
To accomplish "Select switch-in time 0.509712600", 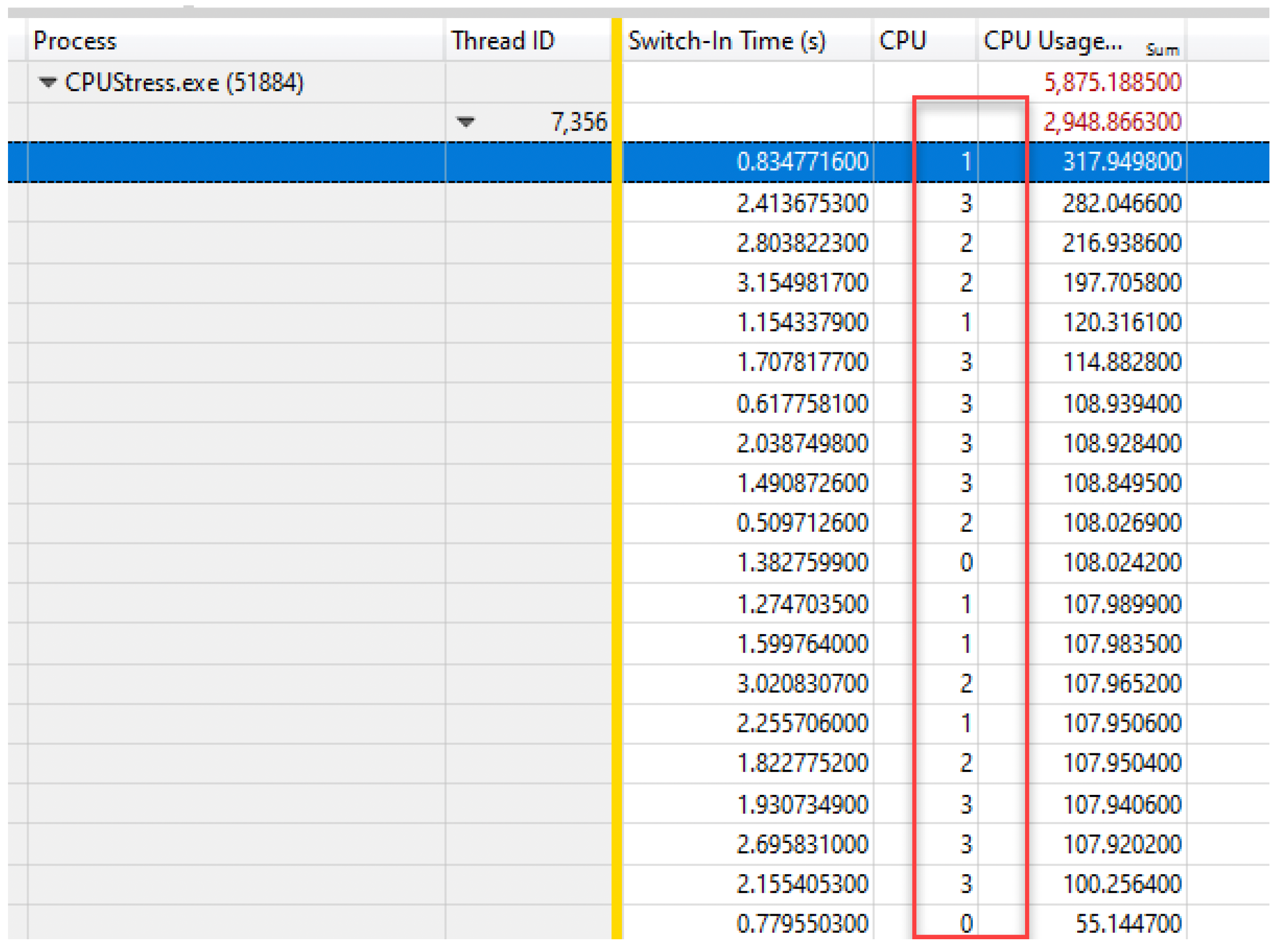I will (802, 523).
